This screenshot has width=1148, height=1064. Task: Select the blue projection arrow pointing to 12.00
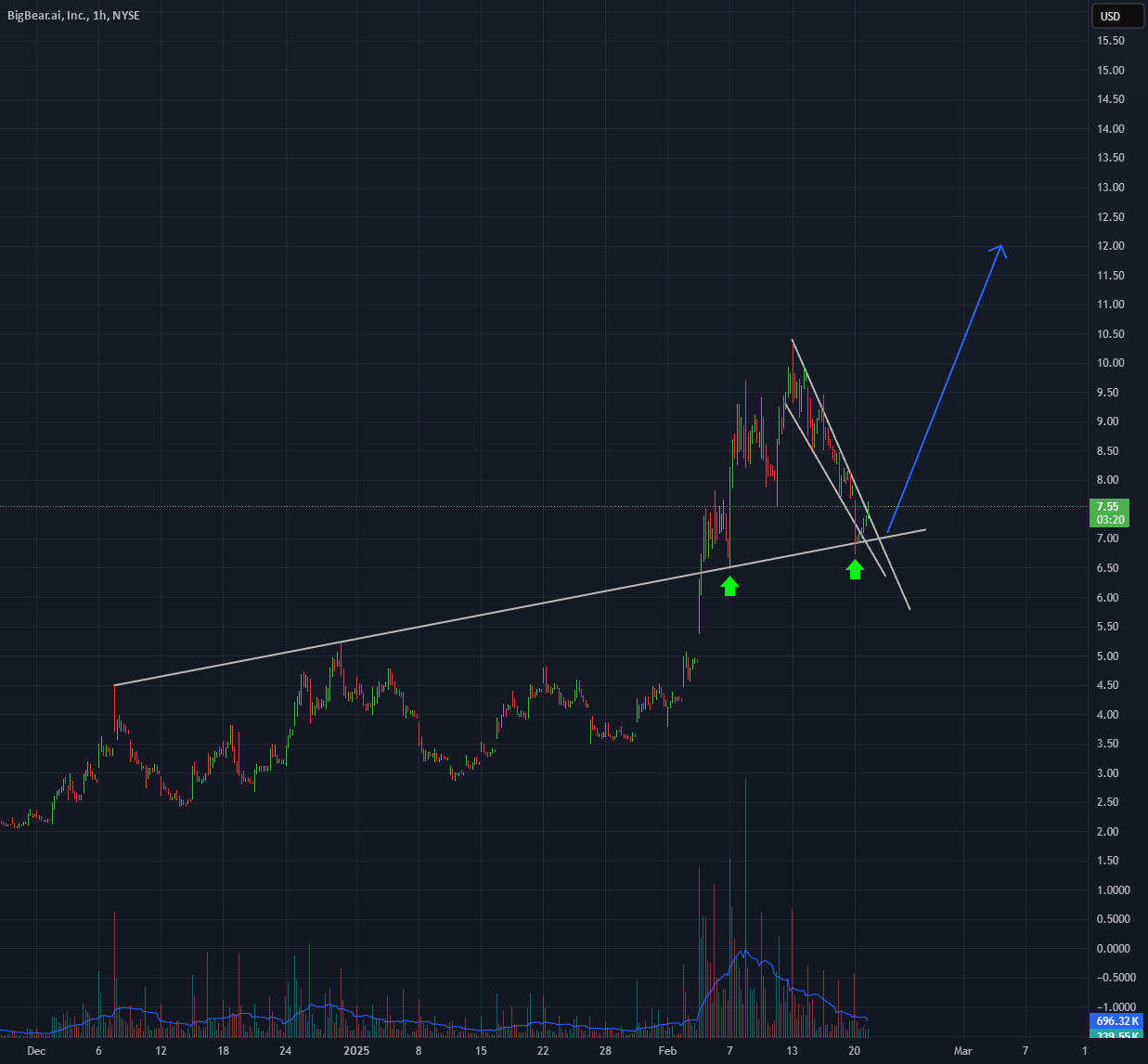[x=947, y=388]
